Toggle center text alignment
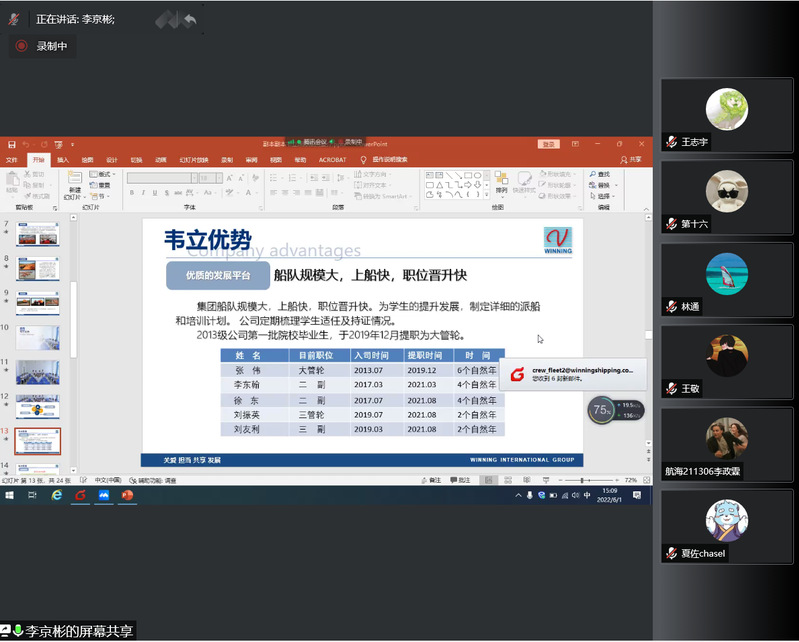 (285, 193)
